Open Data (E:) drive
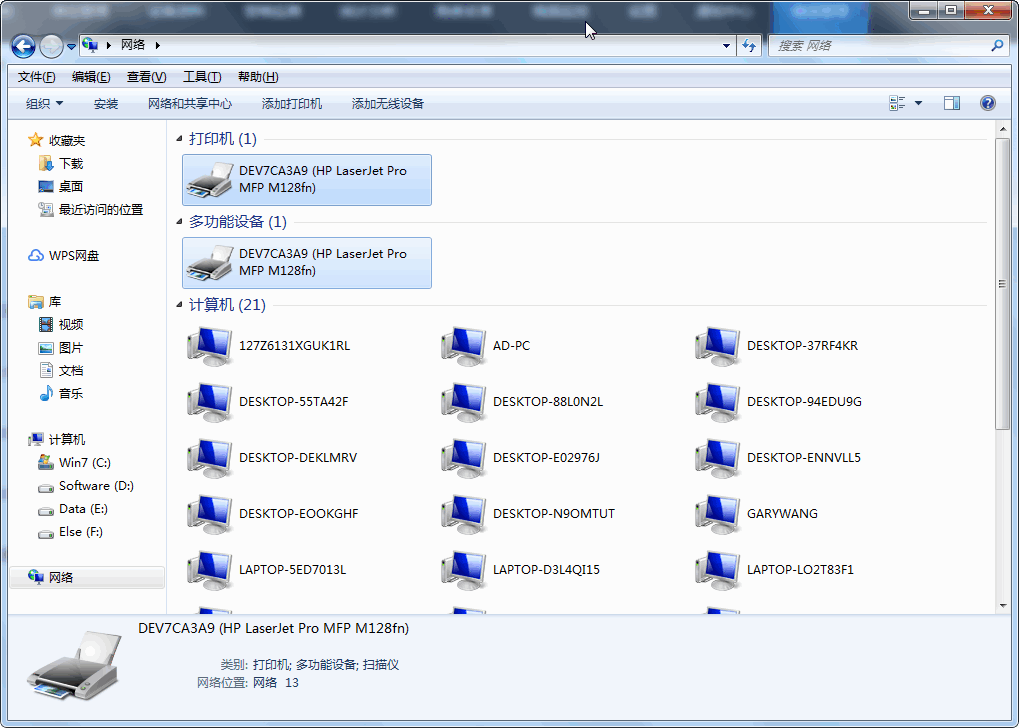This screenshot has width=1019, height=728. [73, 509]
